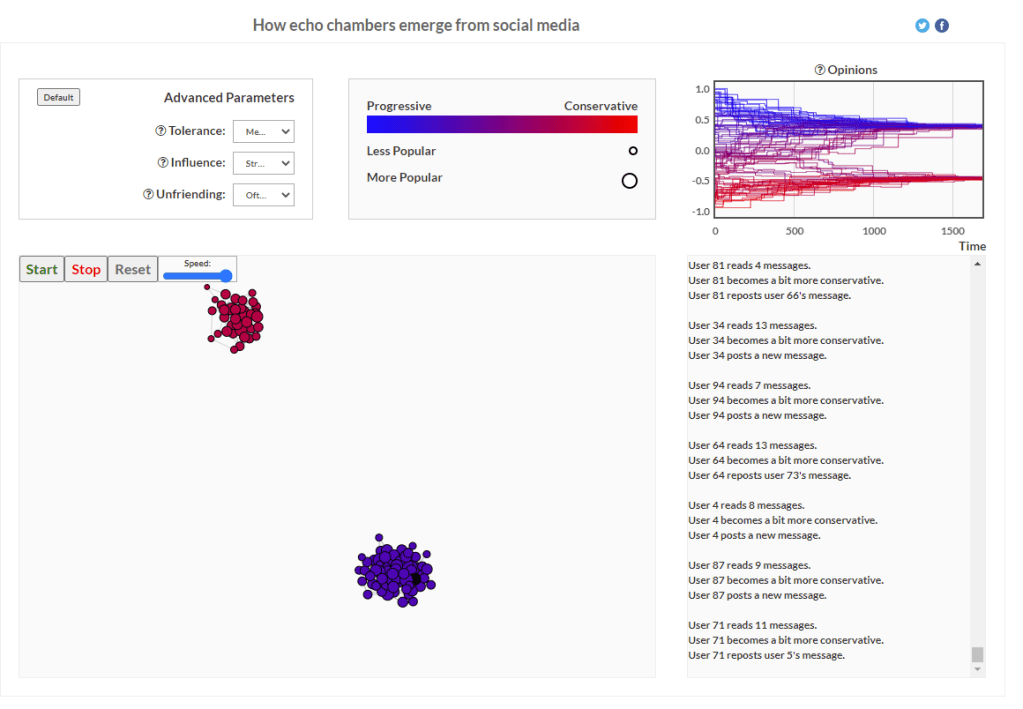Open the Unfriending dropdown
The height and width of the screenshot is (709, 1023).
pos(264,195)
